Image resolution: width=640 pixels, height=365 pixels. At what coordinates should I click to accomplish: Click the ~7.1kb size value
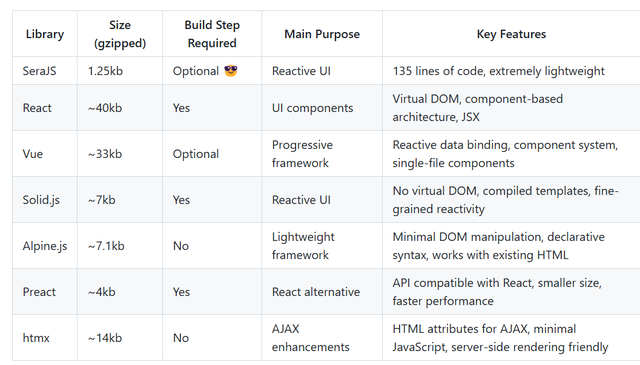click(106, 246)
